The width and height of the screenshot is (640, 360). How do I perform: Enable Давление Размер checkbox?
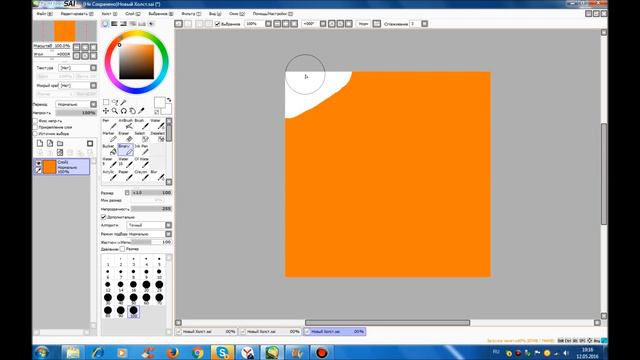pos(122,249)
